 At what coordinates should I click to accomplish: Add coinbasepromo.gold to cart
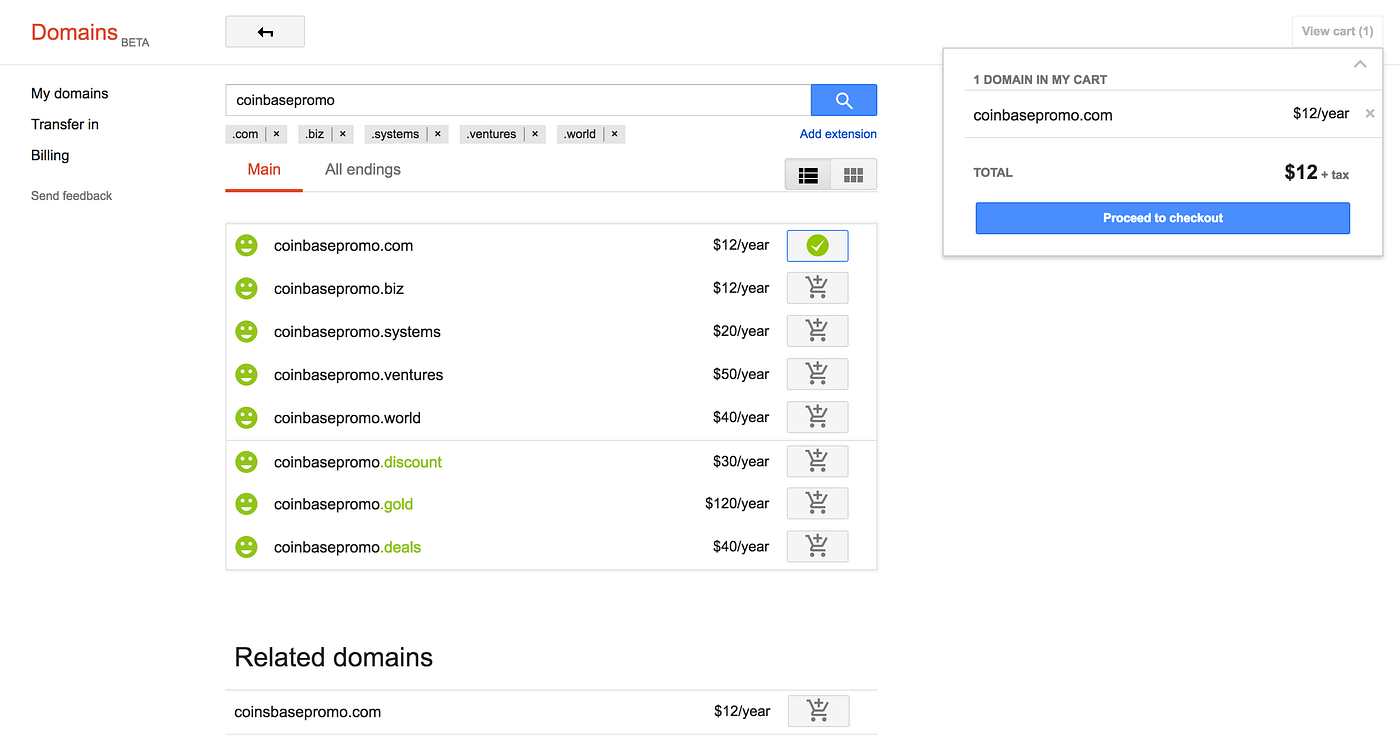pyautogui.click(x=817, y=504)
